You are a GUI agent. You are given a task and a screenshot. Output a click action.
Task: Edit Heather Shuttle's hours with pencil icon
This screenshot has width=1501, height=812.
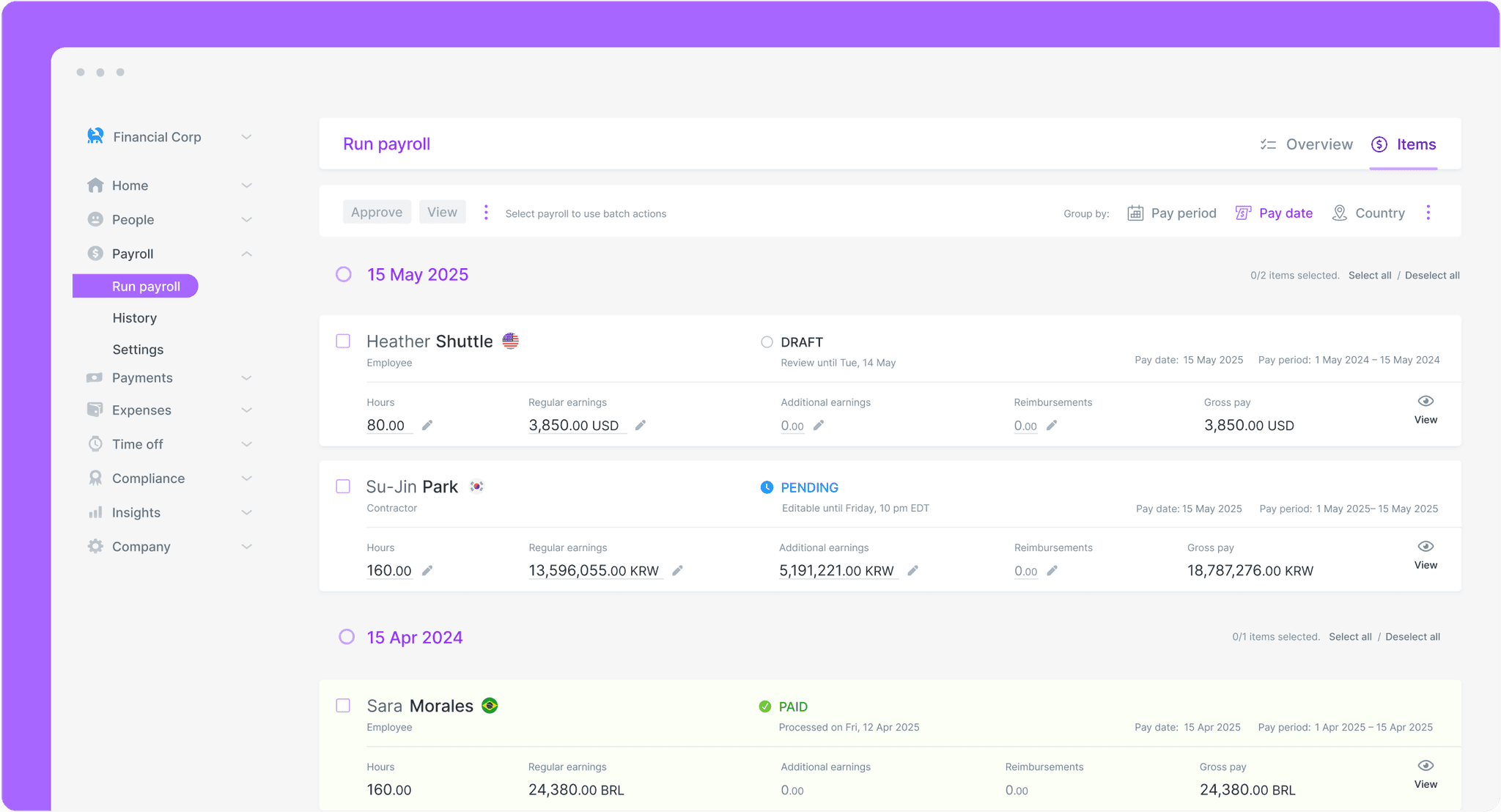[427, 425]
